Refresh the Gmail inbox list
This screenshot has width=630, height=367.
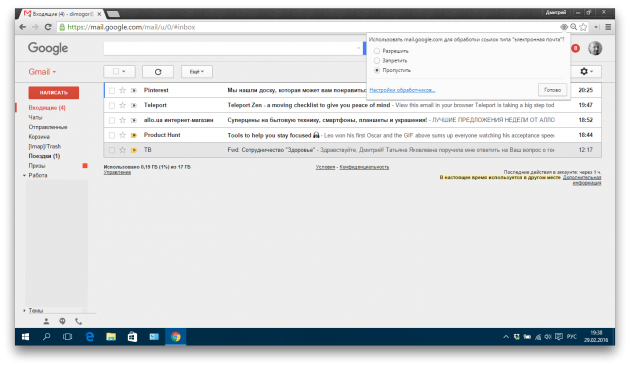pos(158,72)
